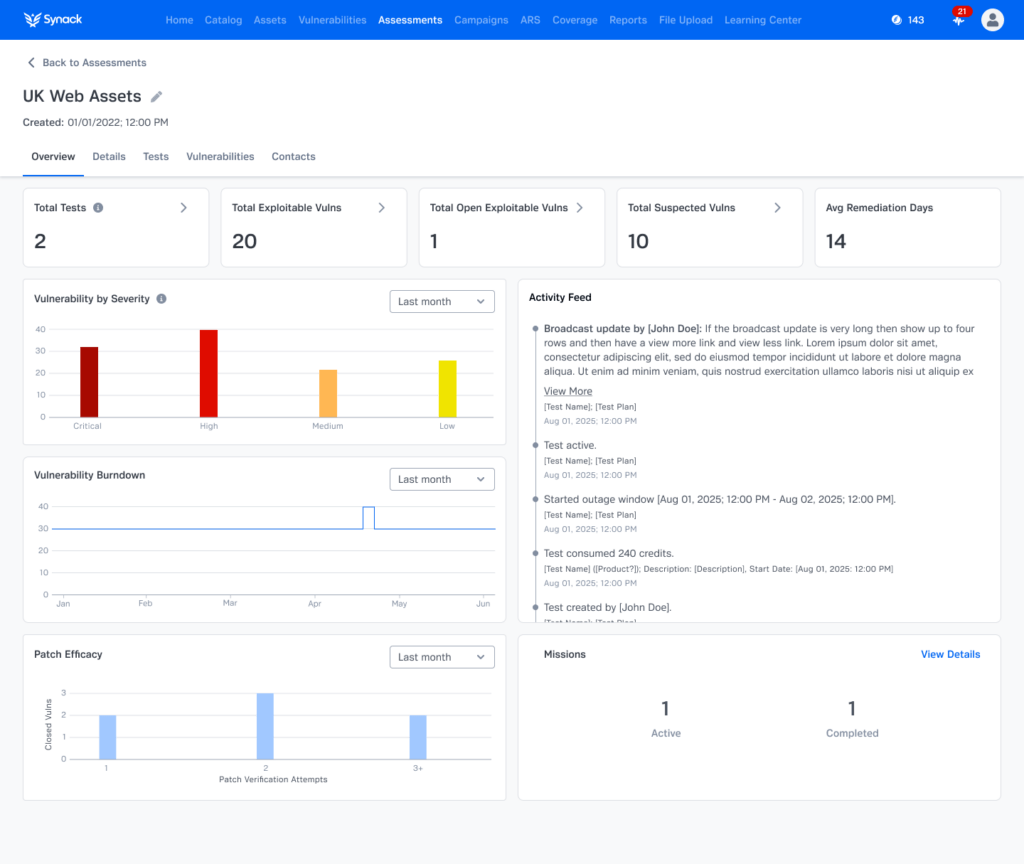
Task: Click the View More link in Activity Feed
Action: [x=568, y=391]
